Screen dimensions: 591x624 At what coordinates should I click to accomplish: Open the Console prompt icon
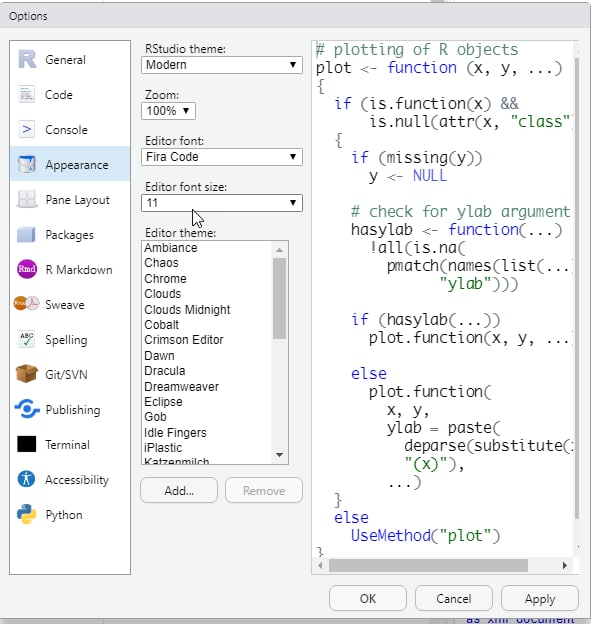pos(27,129)
